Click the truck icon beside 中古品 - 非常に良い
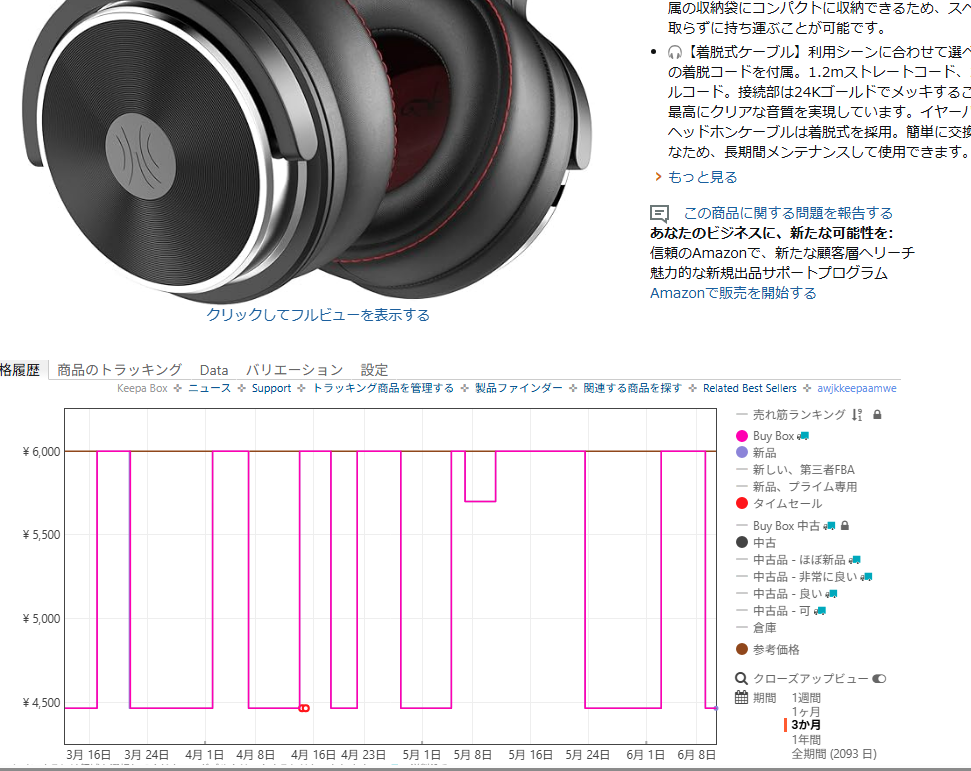This screenshot has width=971, height=771. [866, 577]
